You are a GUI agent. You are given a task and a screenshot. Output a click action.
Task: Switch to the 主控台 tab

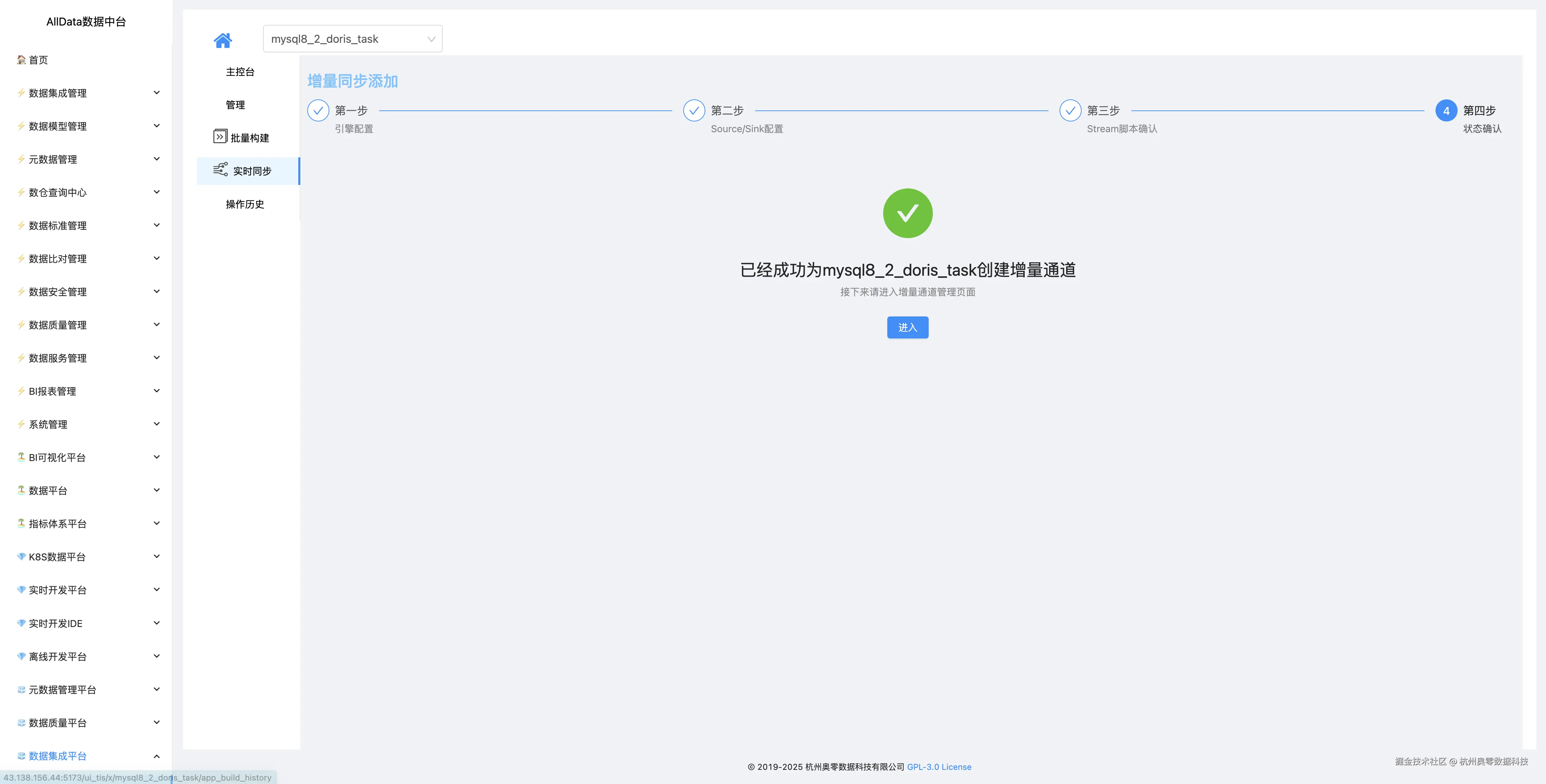click(x=240, y=71)
